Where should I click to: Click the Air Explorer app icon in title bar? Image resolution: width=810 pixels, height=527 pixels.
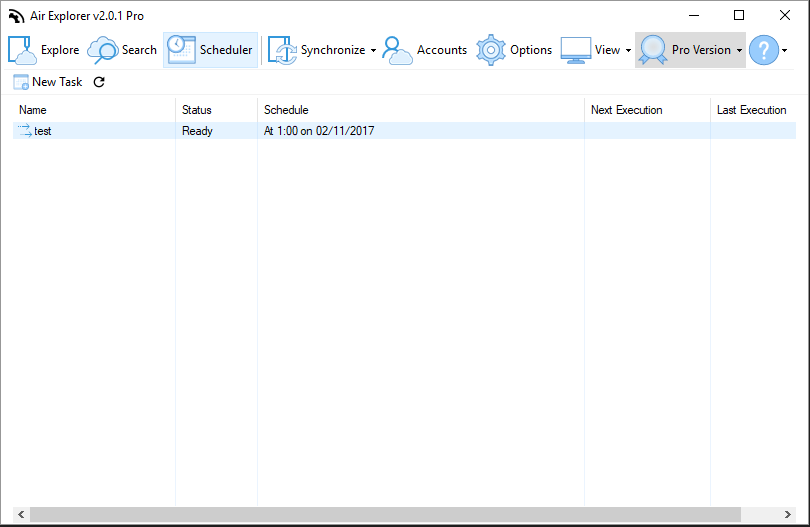tap(16, 16)
